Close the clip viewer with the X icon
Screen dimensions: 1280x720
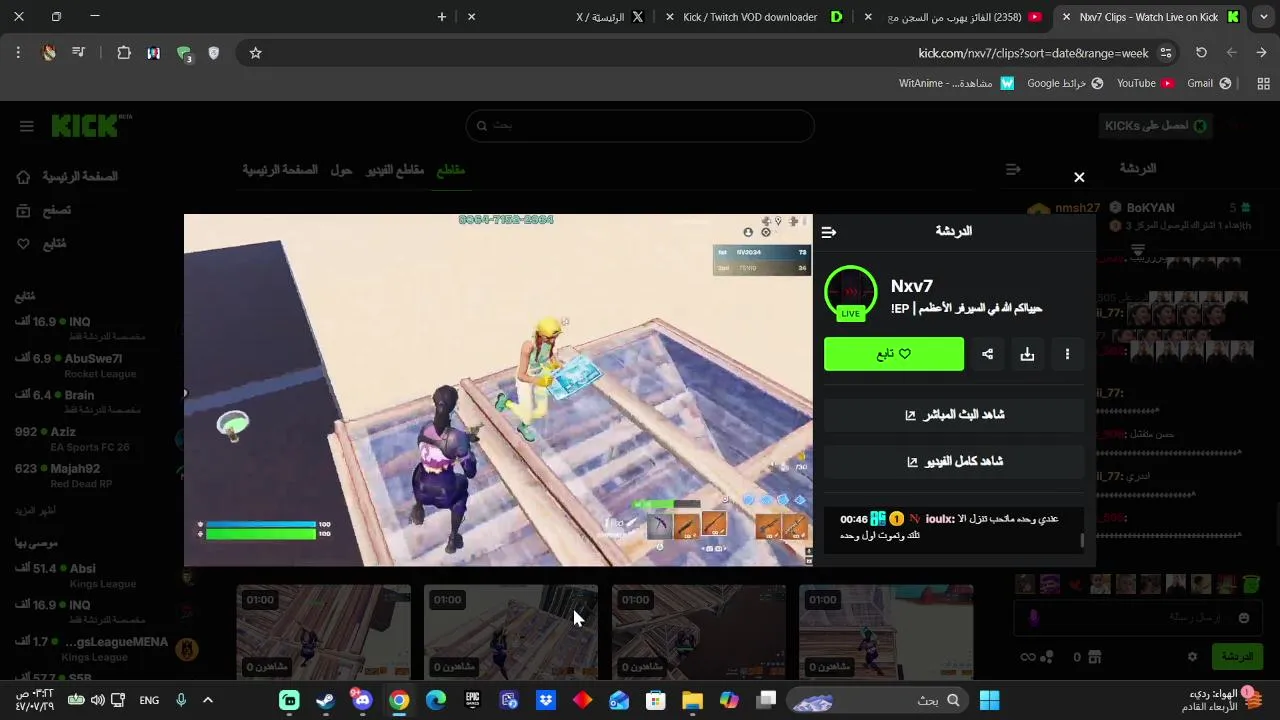tap(1079, 177)
